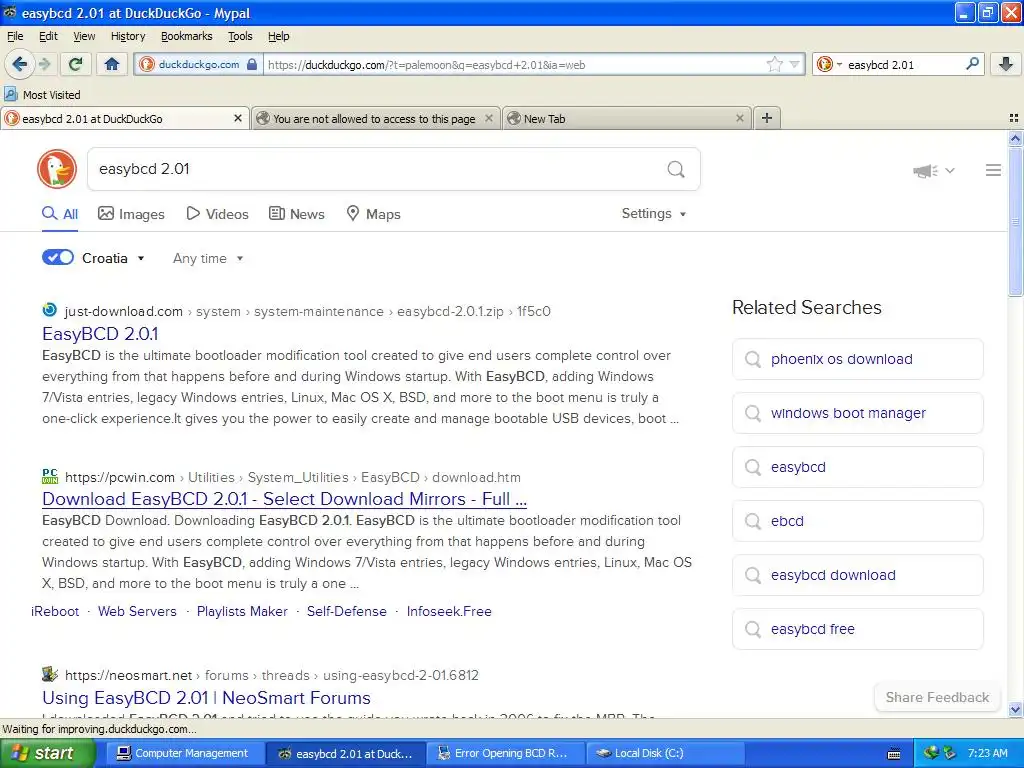Open Using EasyBCD 2.01 NeoSmart Forums link
The image size is (1024, 768).
[206, 697]
